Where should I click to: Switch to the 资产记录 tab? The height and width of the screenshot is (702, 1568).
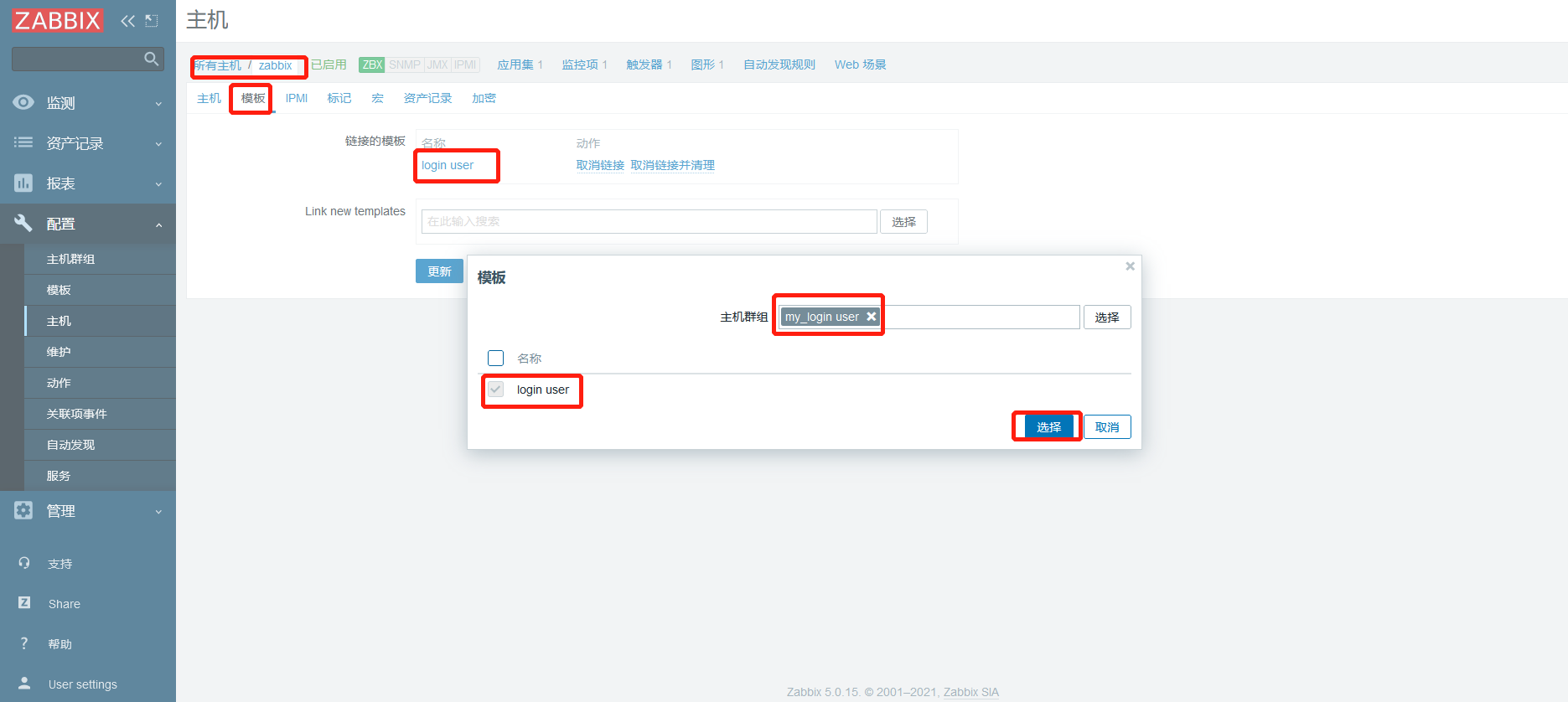point(427,98)
